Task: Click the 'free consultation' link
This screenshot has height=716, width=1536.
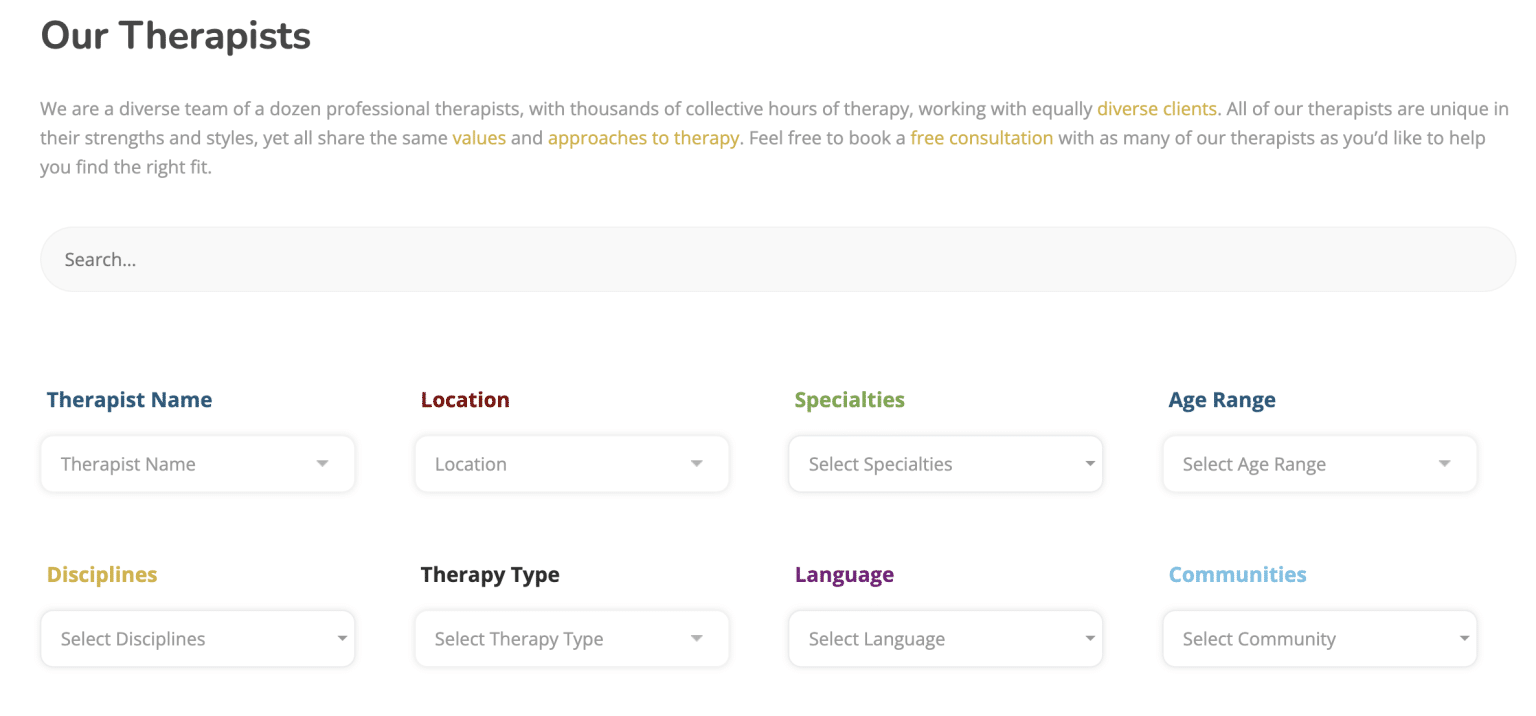Action: coord(981,138)
